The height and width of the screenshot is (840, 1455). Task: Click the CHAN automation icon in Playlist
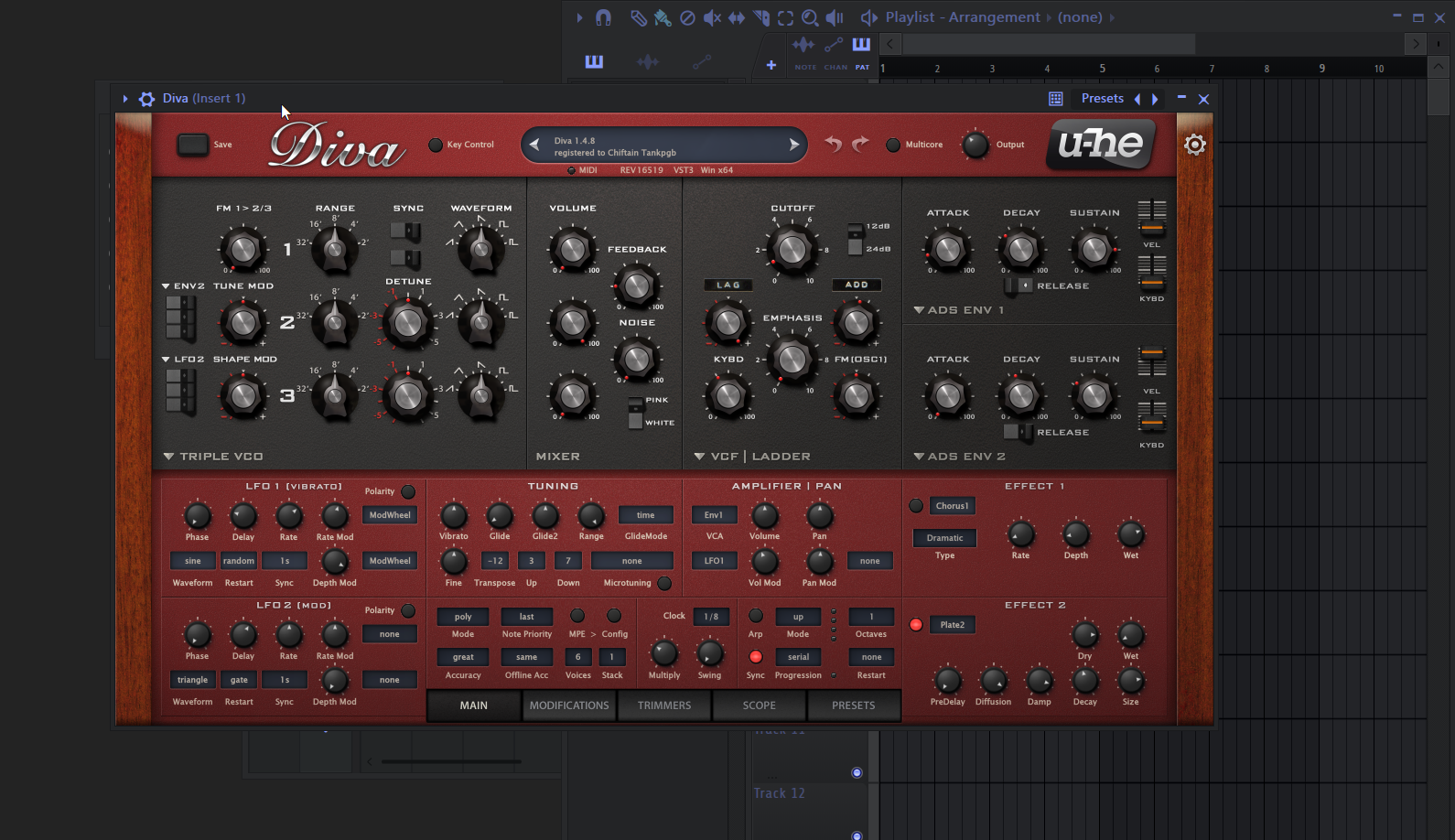[834, 46]
